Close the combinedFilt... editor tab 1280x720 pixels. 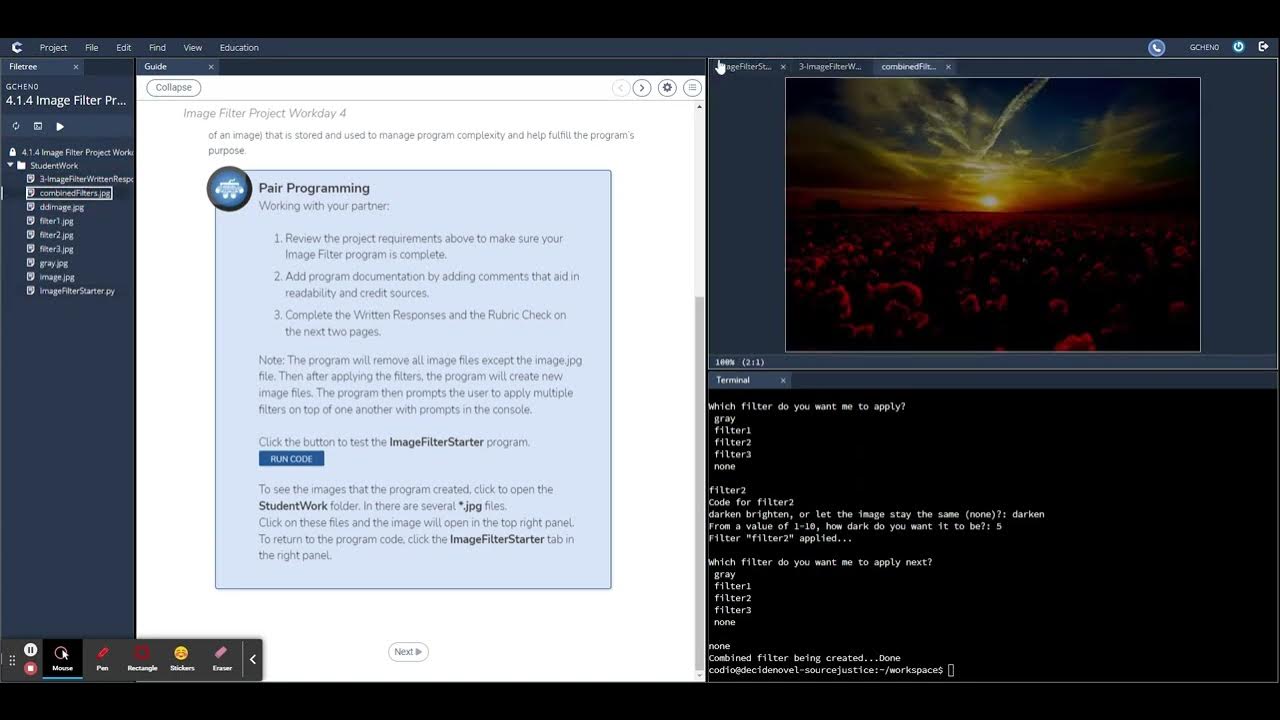pos(948,67)
